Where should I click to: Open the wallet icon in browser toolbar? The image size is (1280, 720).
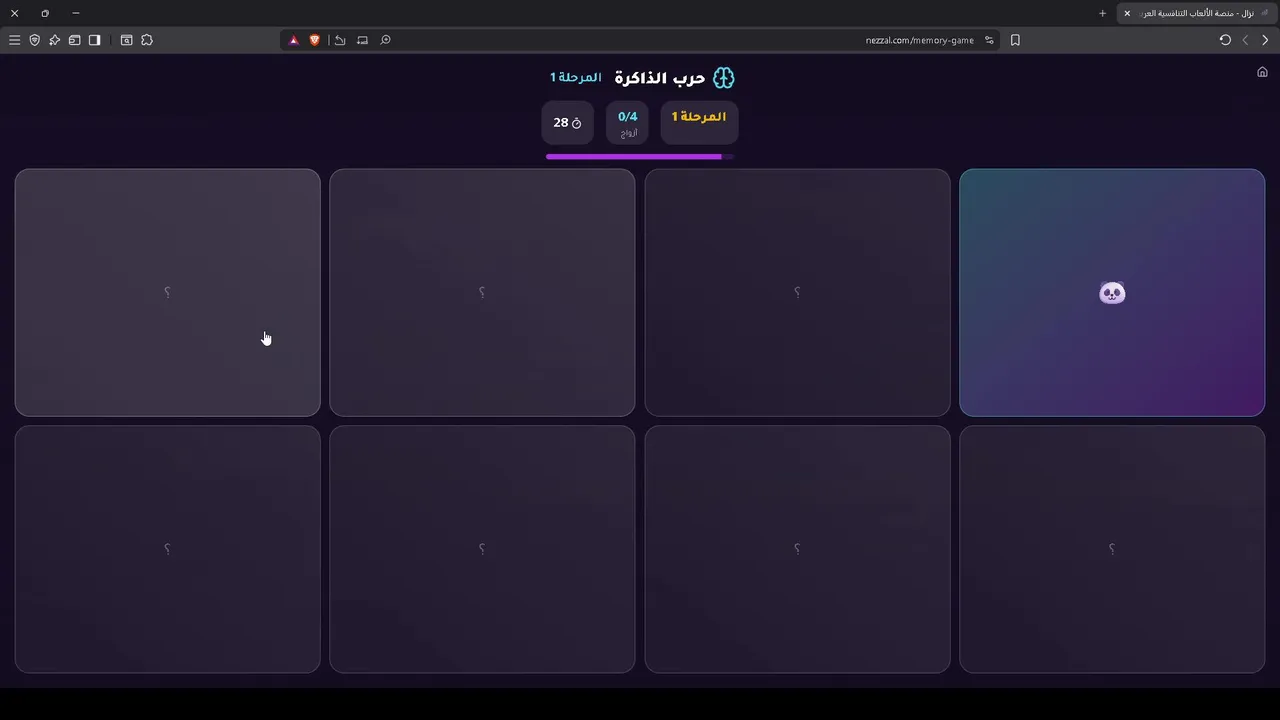(x=74, y=40)
